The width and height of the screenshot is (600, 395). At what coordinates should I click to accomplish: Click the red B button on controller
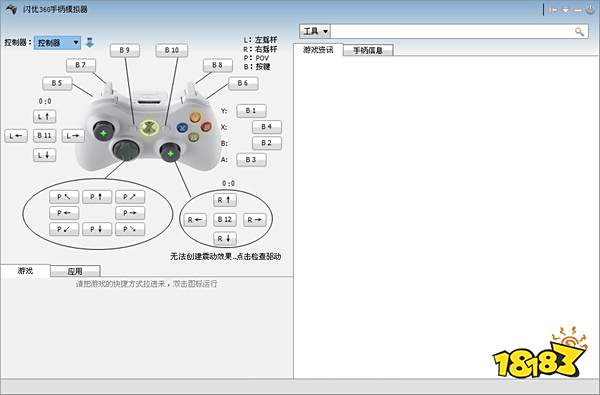click(x=207, y=126)
